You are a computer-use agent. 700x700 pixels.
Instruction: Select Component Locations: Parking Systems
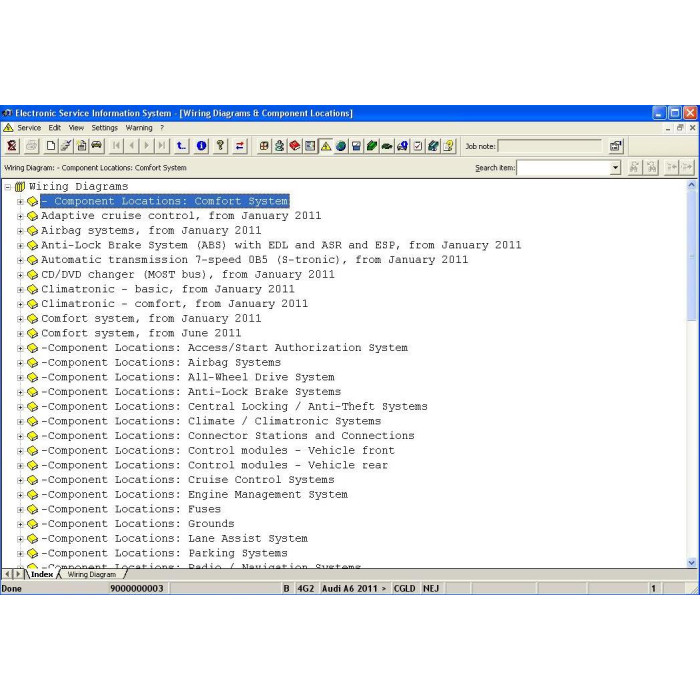coord(164,554)
